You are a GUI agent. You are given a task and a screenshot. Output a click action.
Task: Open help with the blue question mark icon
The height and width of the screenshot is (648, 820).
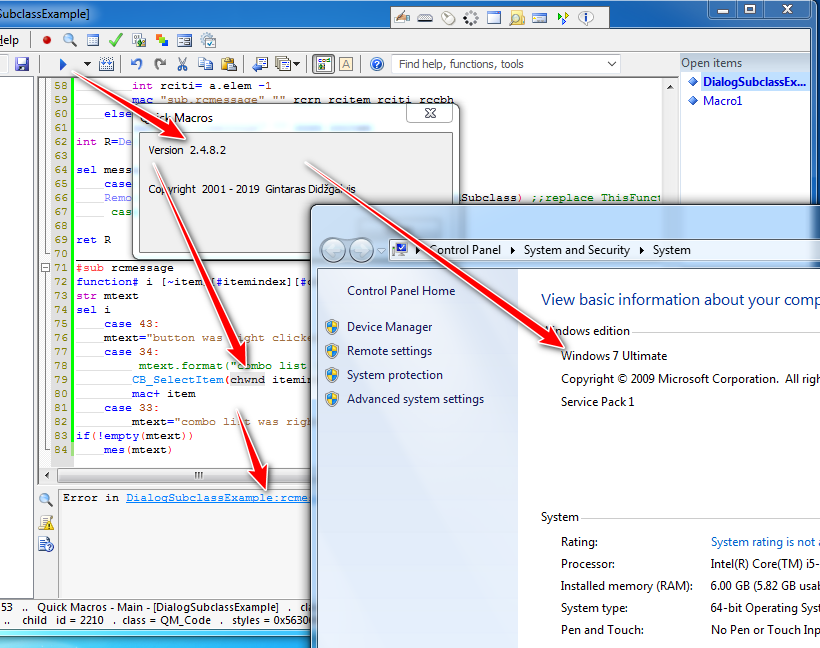pos(377,64)
